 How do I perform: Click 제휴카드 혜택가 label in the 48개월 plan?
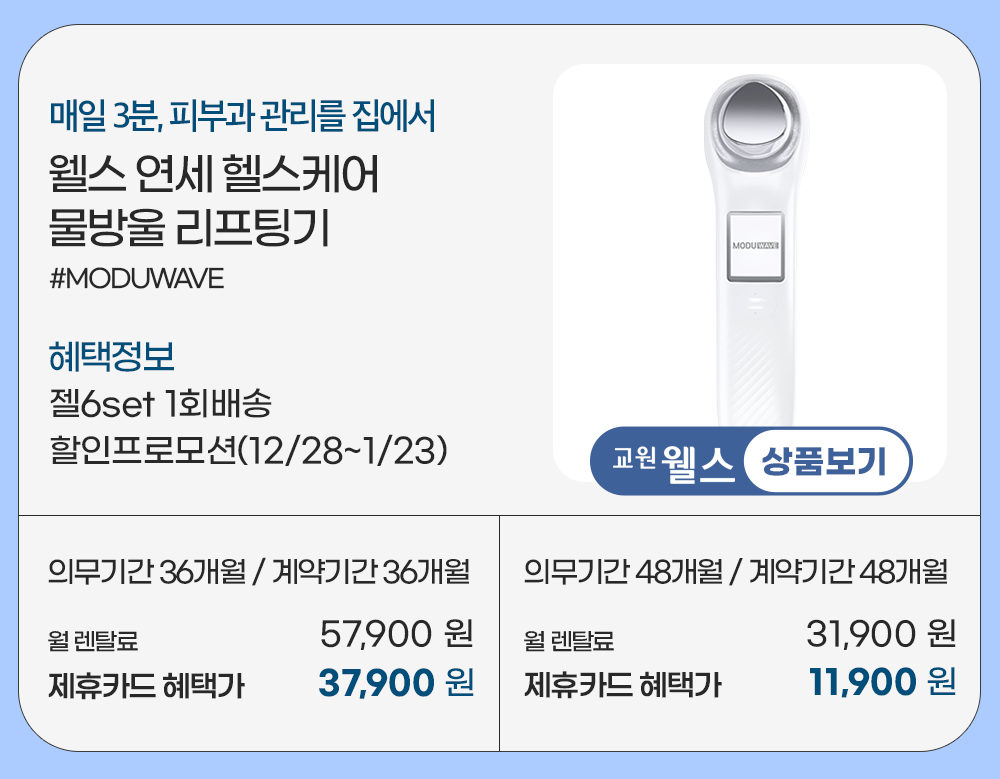[622, 685]
